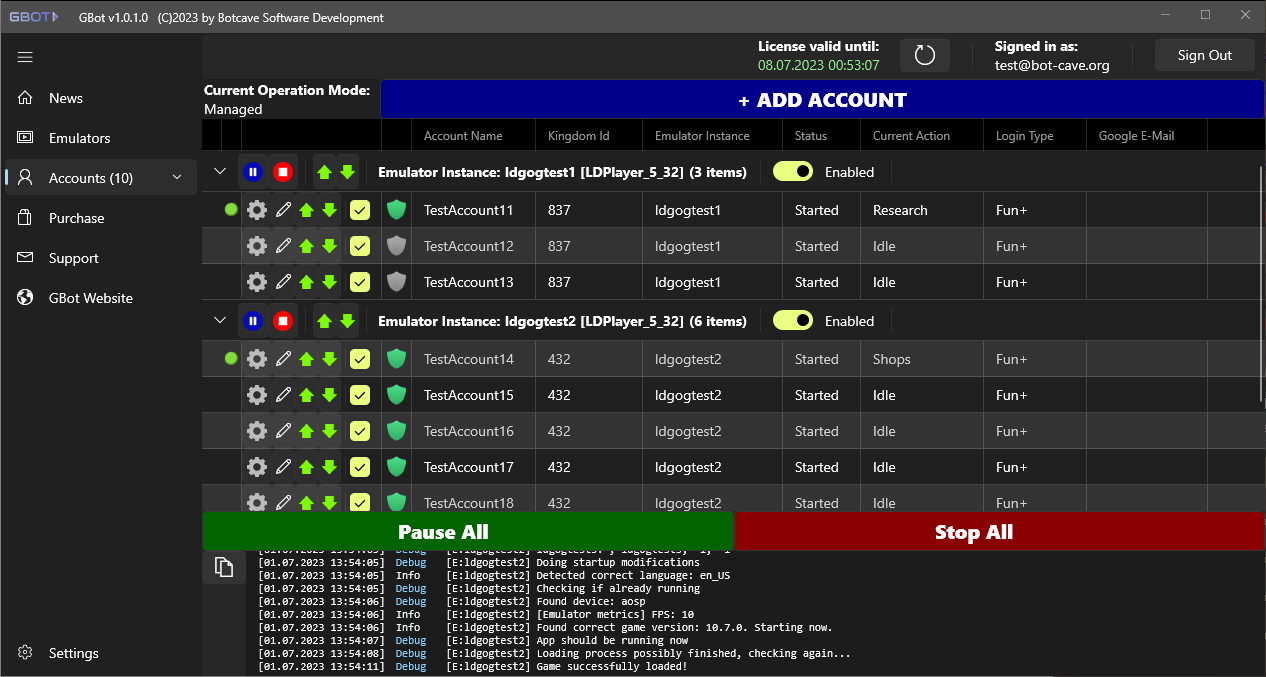The image size is (1266, 677).
Task: Toggle the Enabled switch for ldgogtest2
Action: pos(792,320)
